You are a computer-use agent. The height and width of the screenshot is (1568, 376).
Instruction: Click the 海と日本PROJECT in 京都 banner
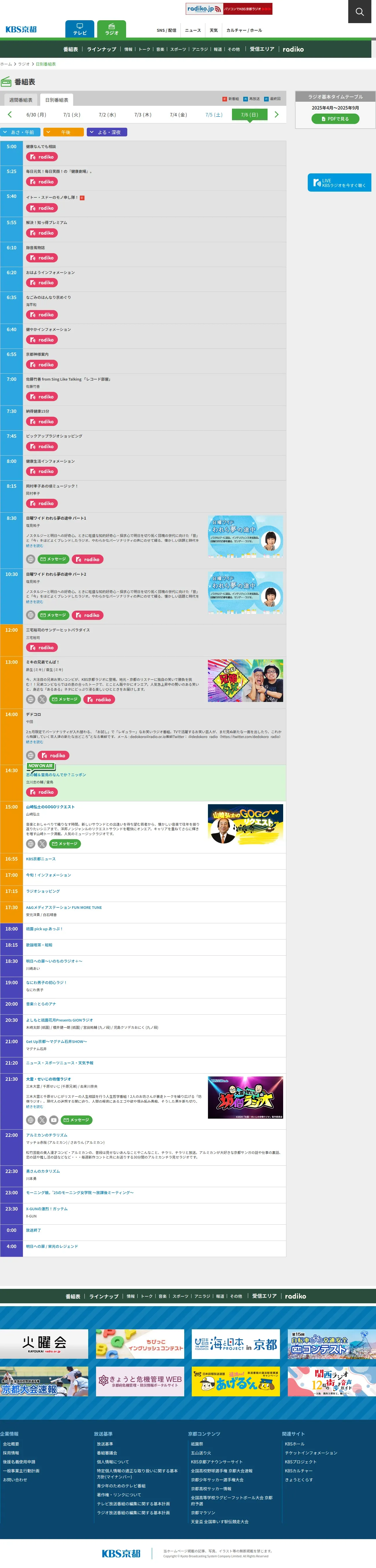pyautogui.click(x=236, y=1344)
